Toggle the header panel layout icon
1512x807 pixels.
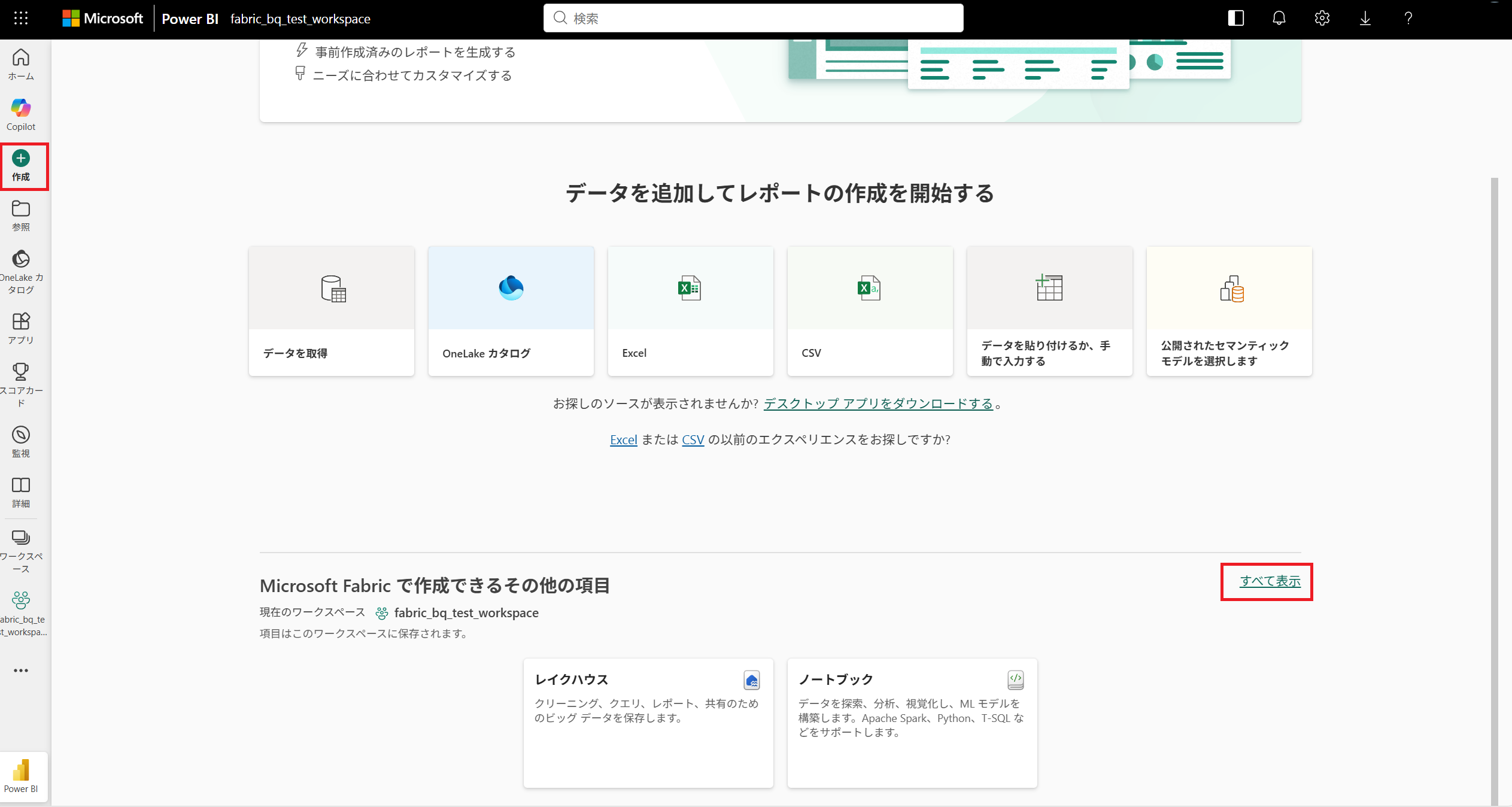point(1235,18)
